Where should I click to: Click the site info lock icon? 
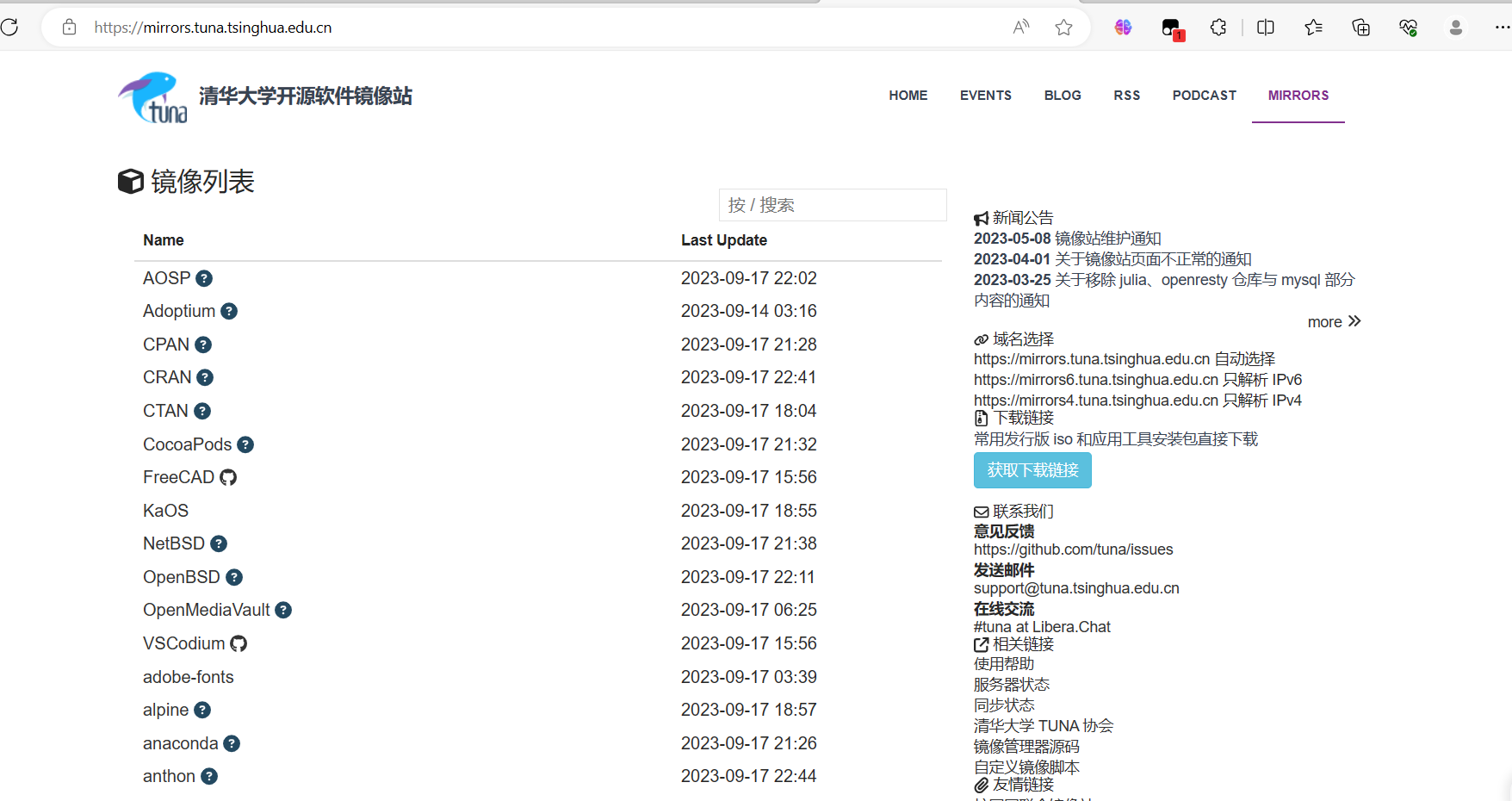[x=70, y=28]
